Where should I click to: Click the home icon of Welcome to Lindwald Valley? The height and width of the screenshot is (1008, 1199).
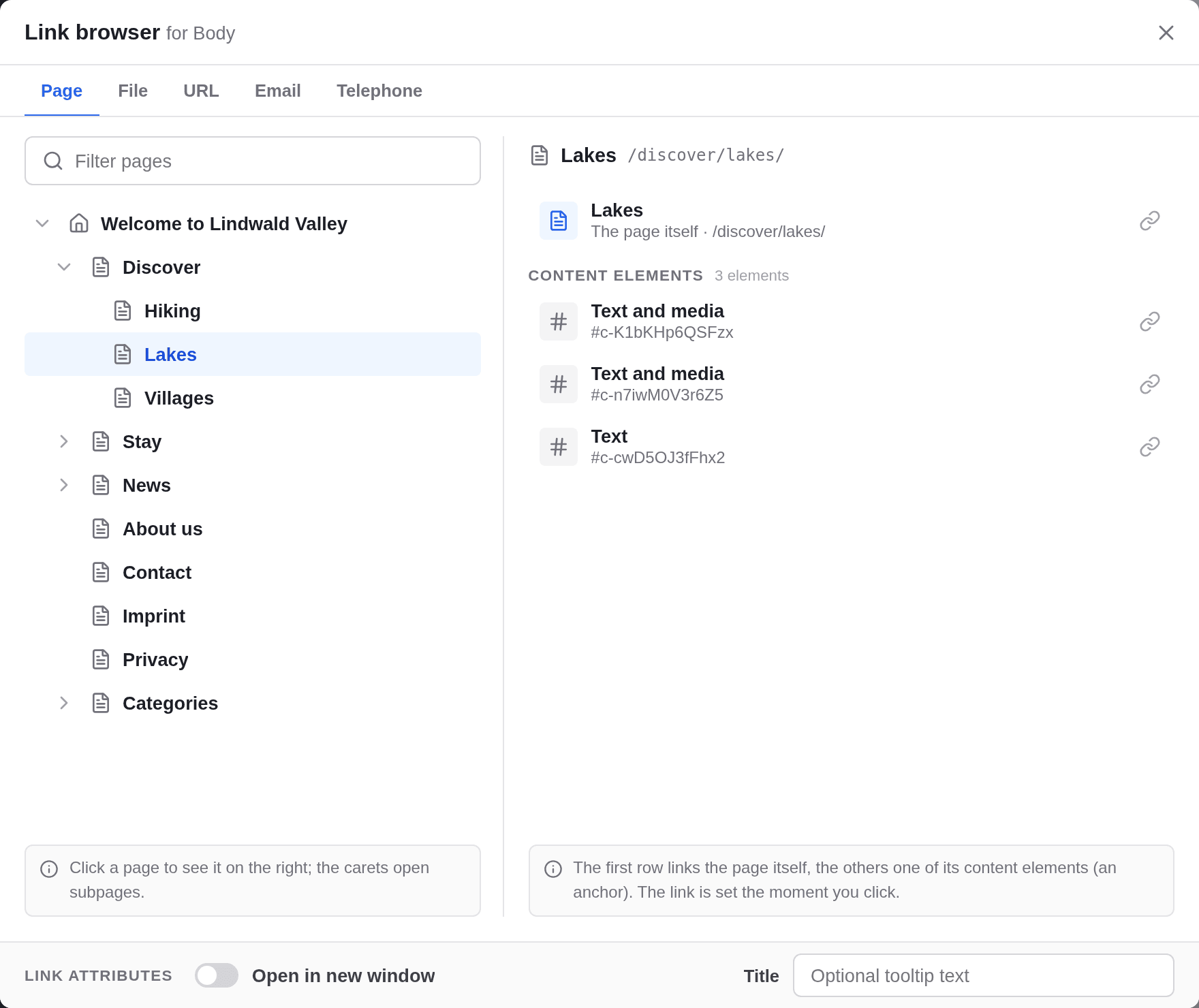[79, 223]
